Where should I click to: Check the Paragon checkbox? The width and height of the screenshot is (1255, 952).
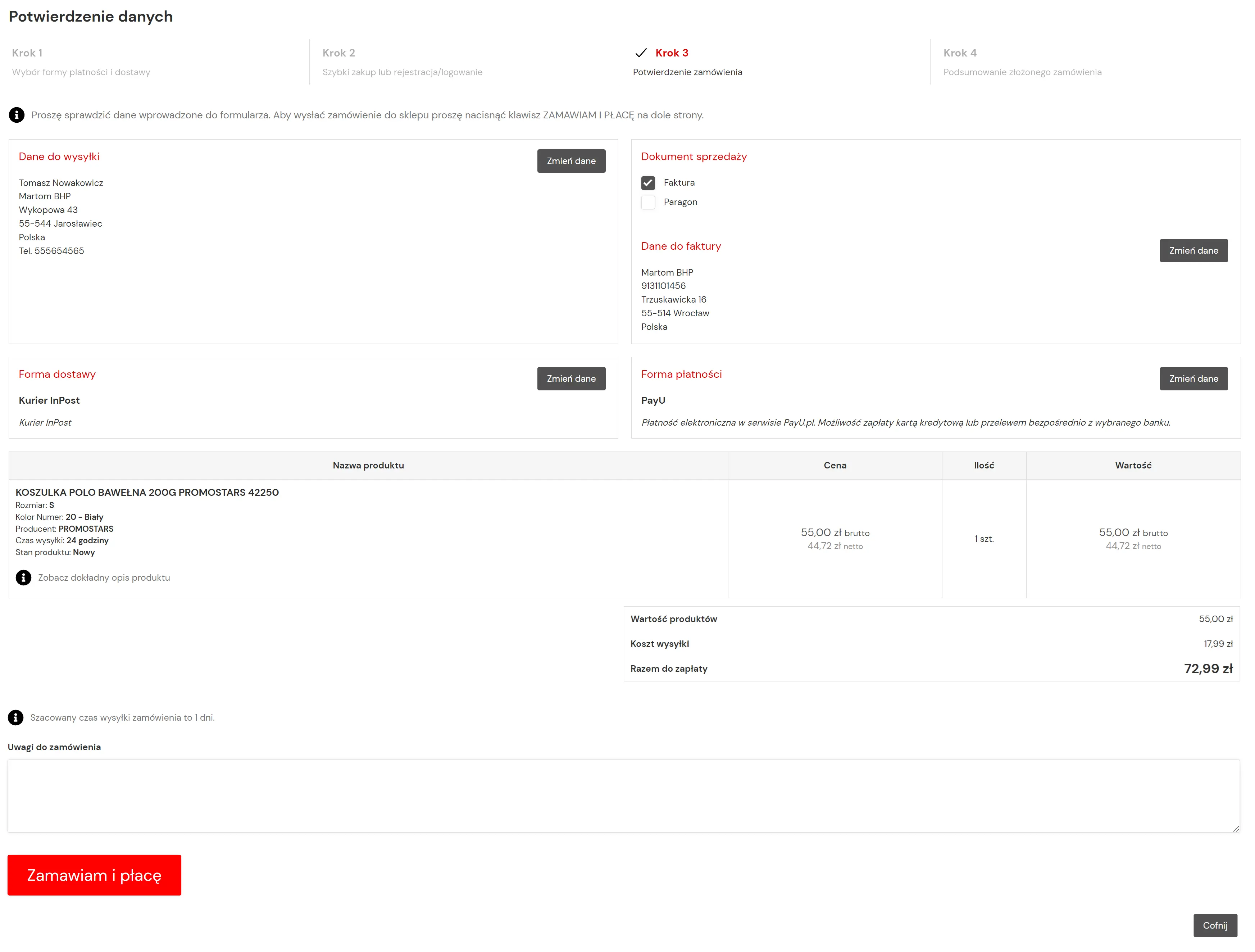coord(648,203)
